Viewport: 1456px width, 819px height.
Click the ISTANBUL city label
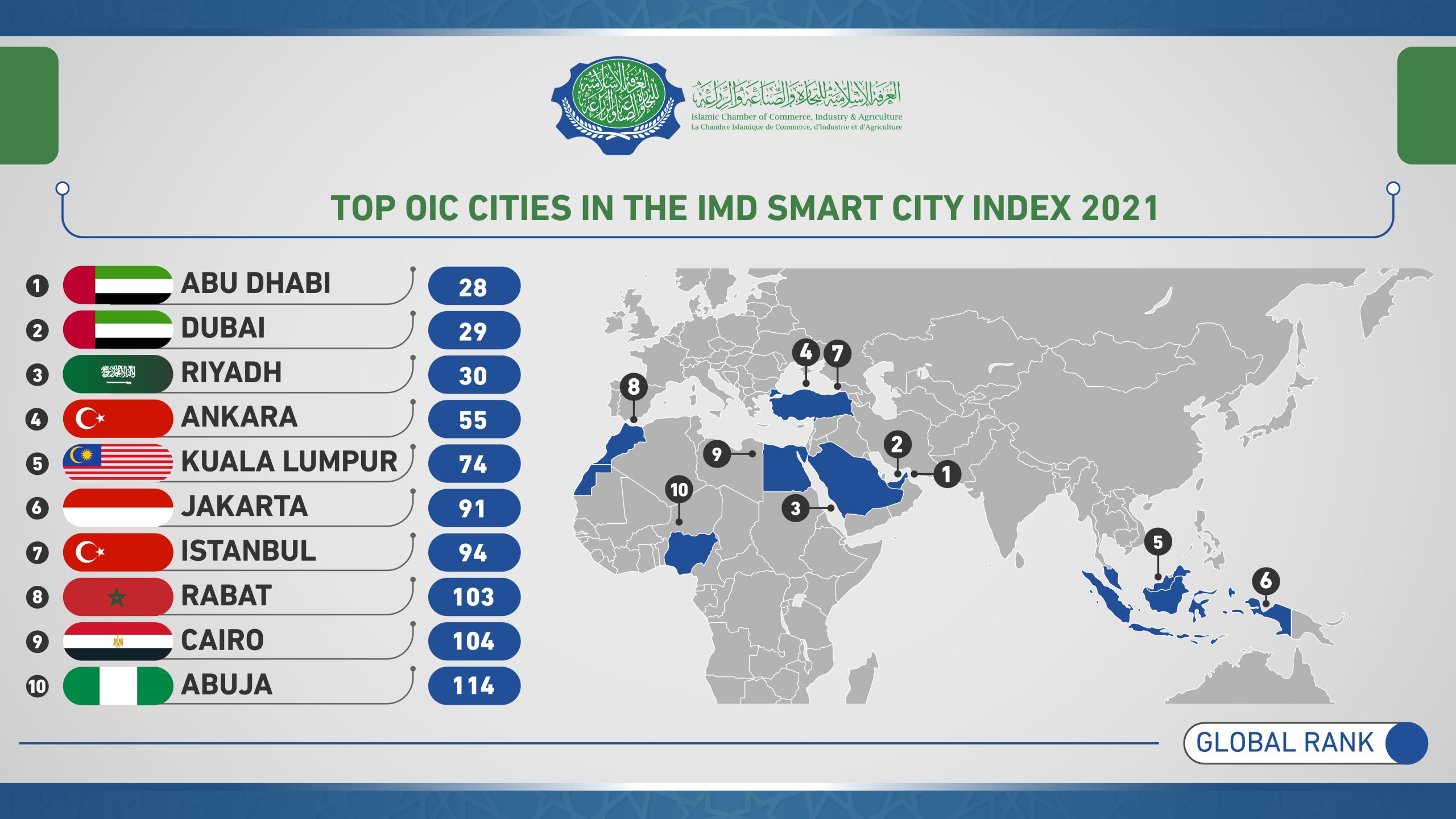tap(248, 551)
